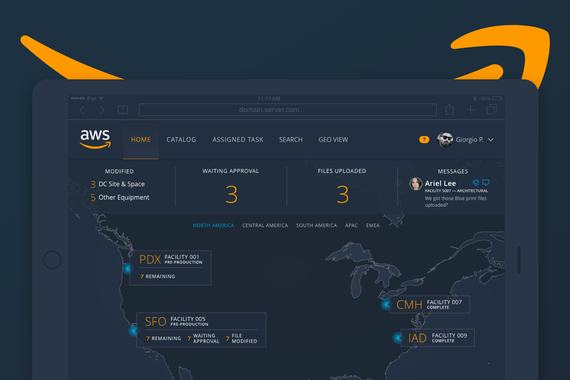Click the chat bubble icon beside Ariel Lee
The image size is (570, 380).
[486, 182]
